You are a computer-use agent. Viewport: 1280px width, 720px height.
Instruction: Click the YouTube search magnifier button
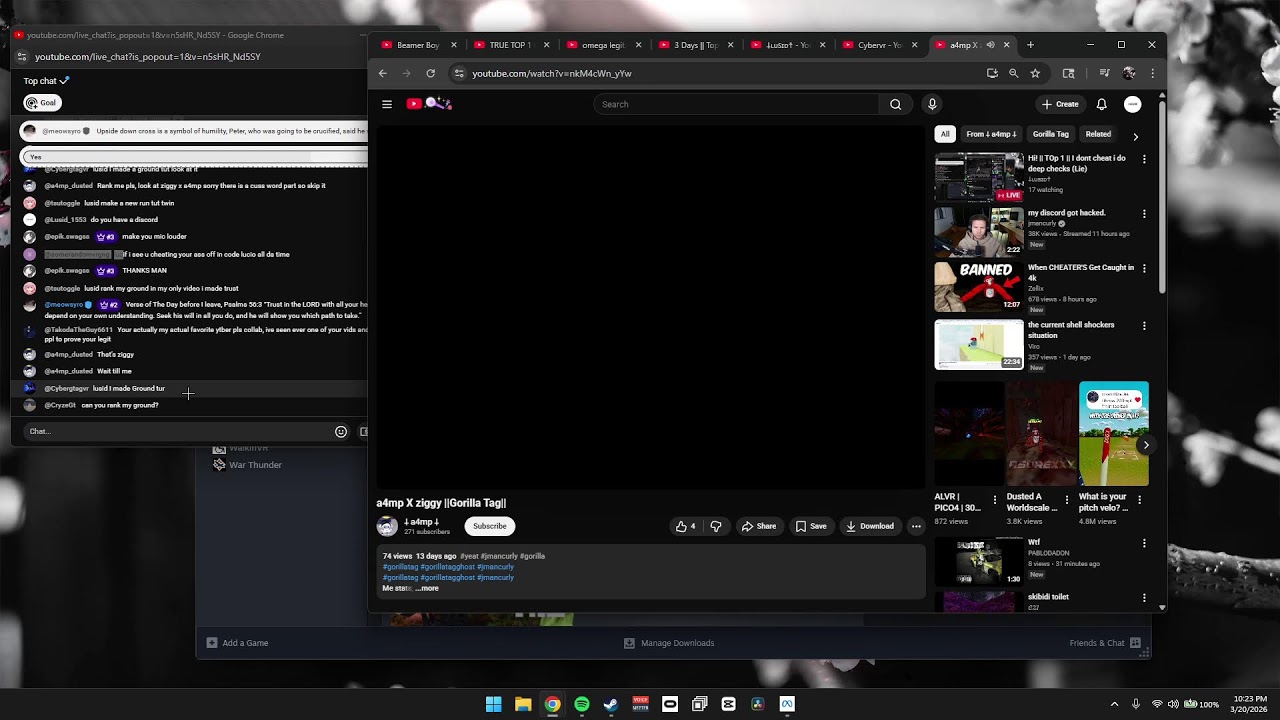click(895, 104)
